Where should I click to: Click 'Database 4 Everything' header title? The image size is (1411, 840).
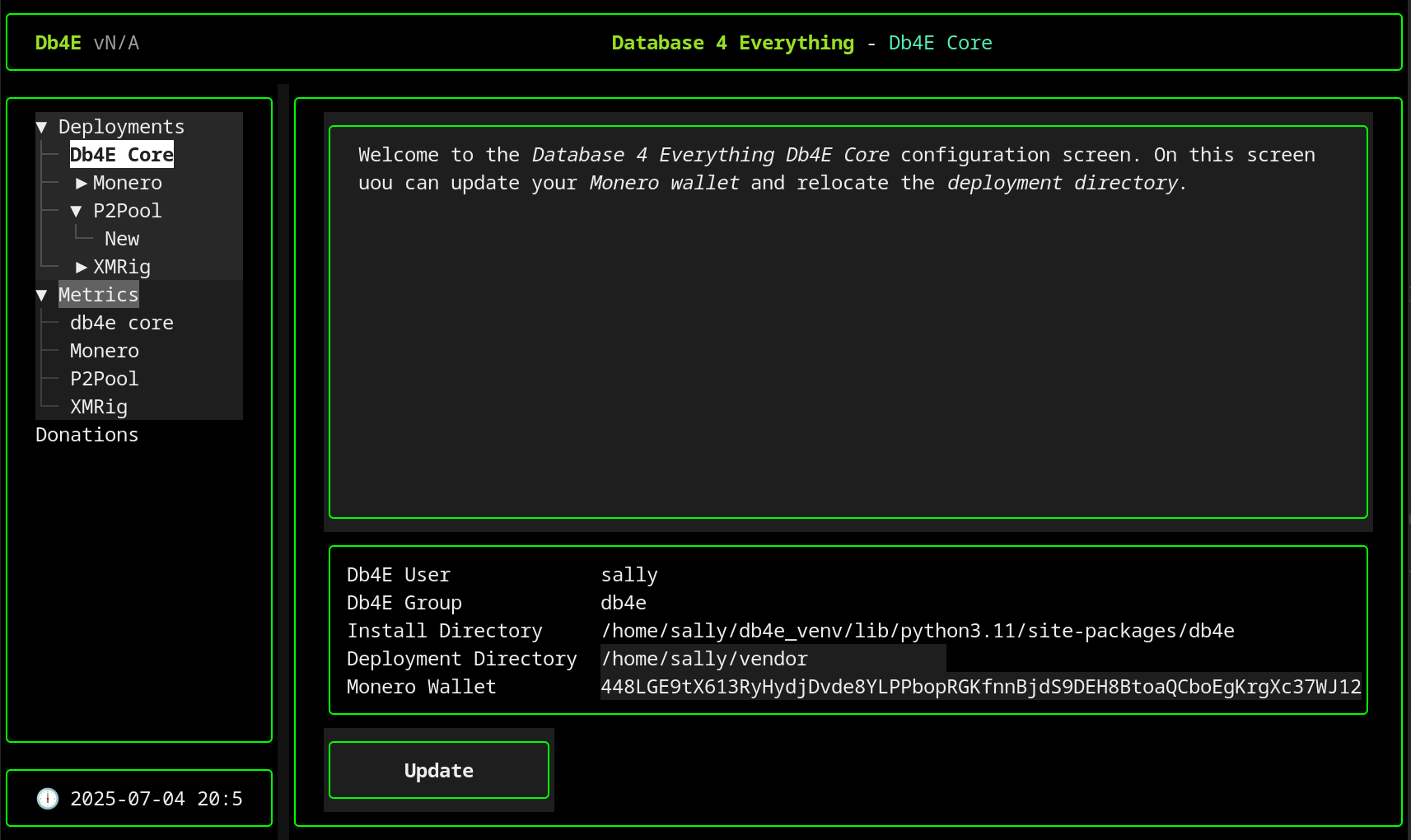[x=733, y=43]
